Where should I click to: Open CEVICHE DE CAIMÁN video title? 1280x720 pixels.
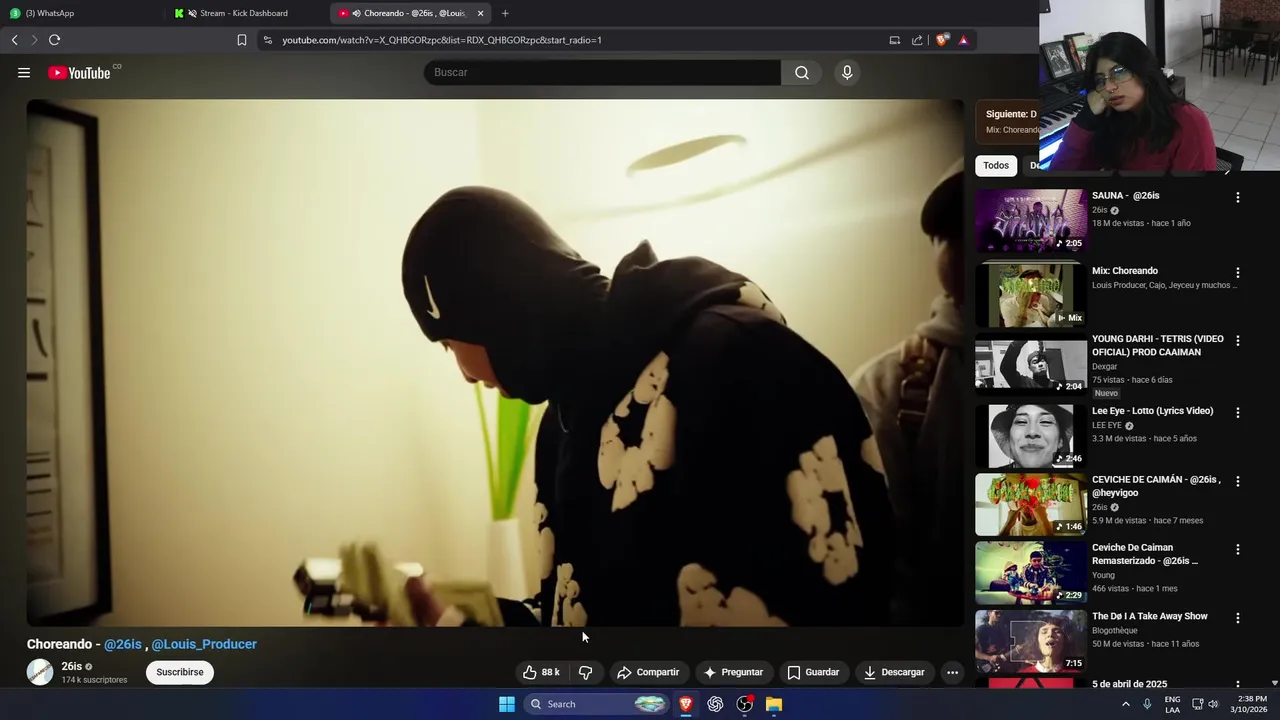(x=1156, y=486)
